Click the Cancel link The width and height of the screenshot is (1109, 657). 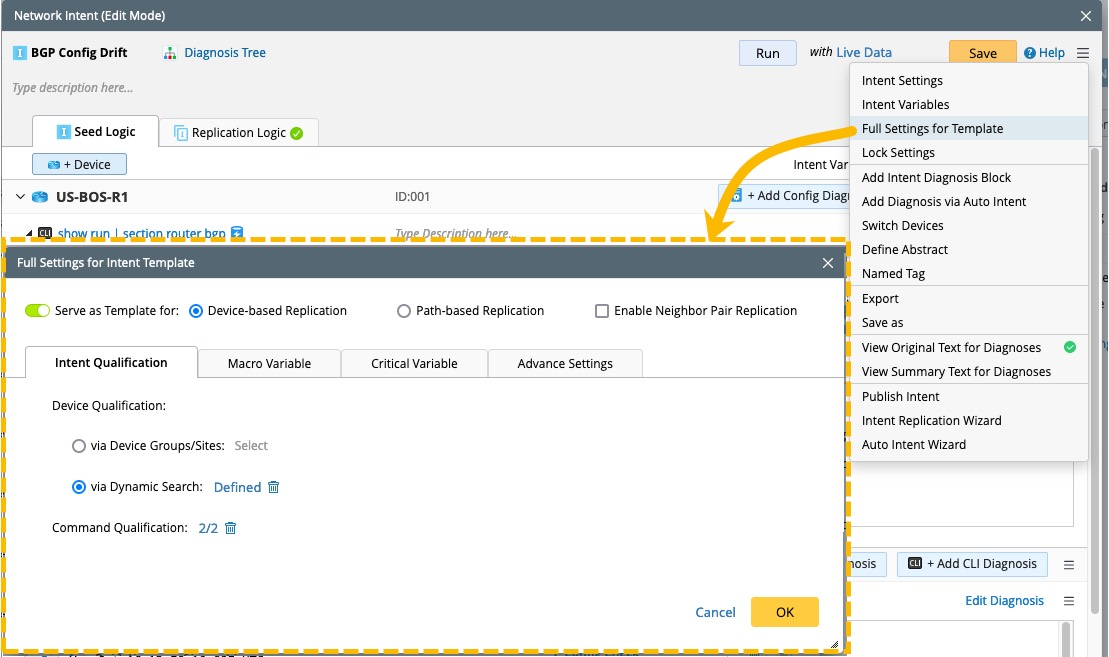point(715,612)
